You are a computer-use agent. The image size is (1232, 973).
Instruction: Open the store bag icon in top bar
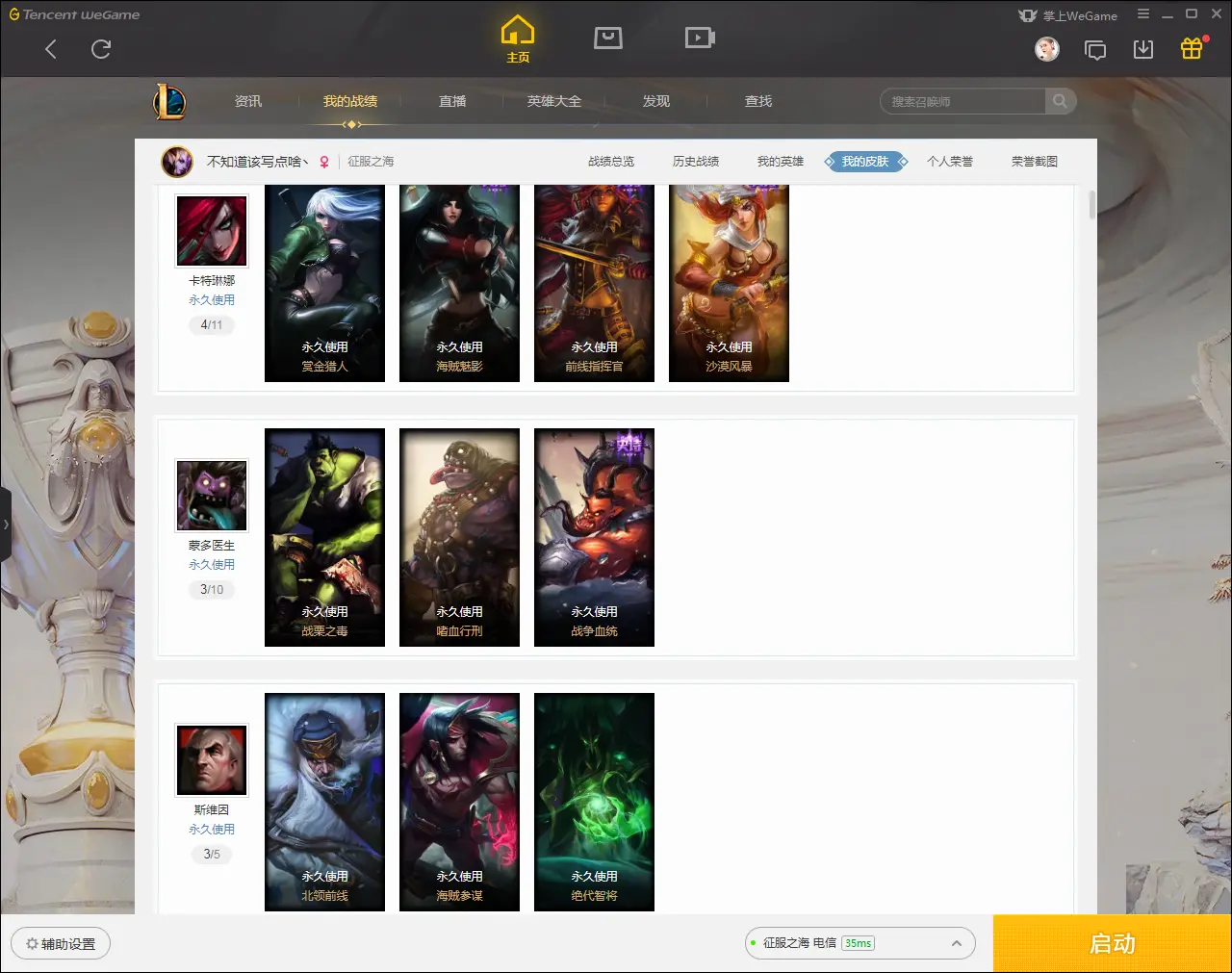[x=608, y=38]
